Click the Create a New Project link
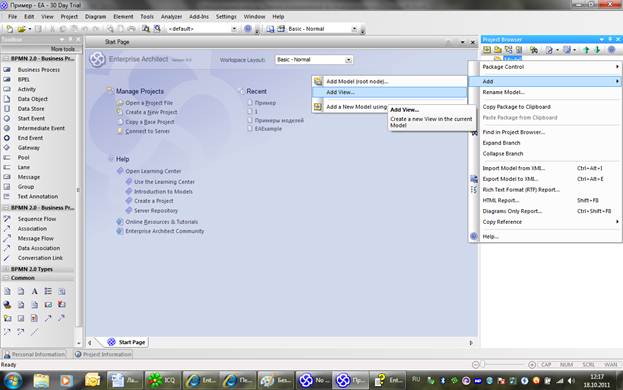Screen dimensions: 623x390 point(151,112)
